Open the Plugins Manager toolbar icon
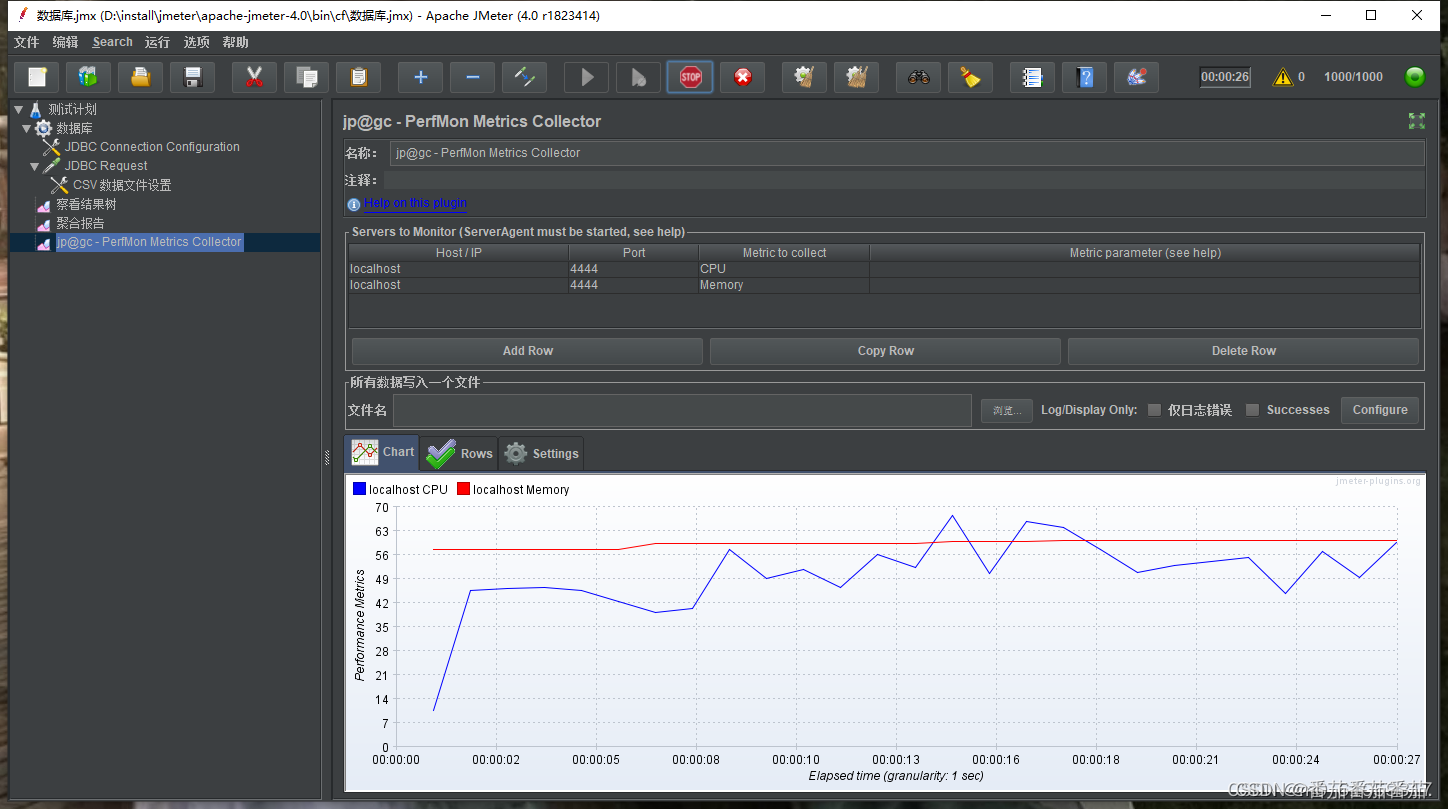 pos(1137,77)
